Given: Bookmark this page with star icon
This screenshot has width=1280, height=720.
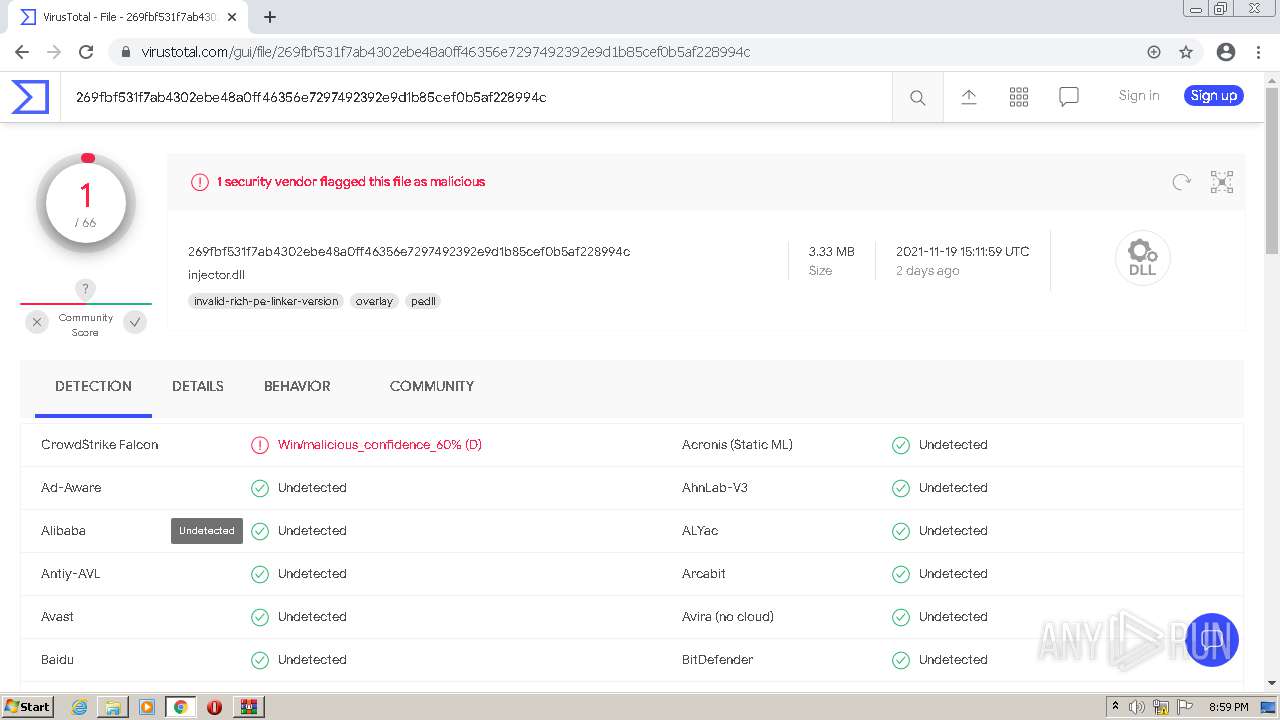Looking at the screenshot, I should click(1186, 52).
